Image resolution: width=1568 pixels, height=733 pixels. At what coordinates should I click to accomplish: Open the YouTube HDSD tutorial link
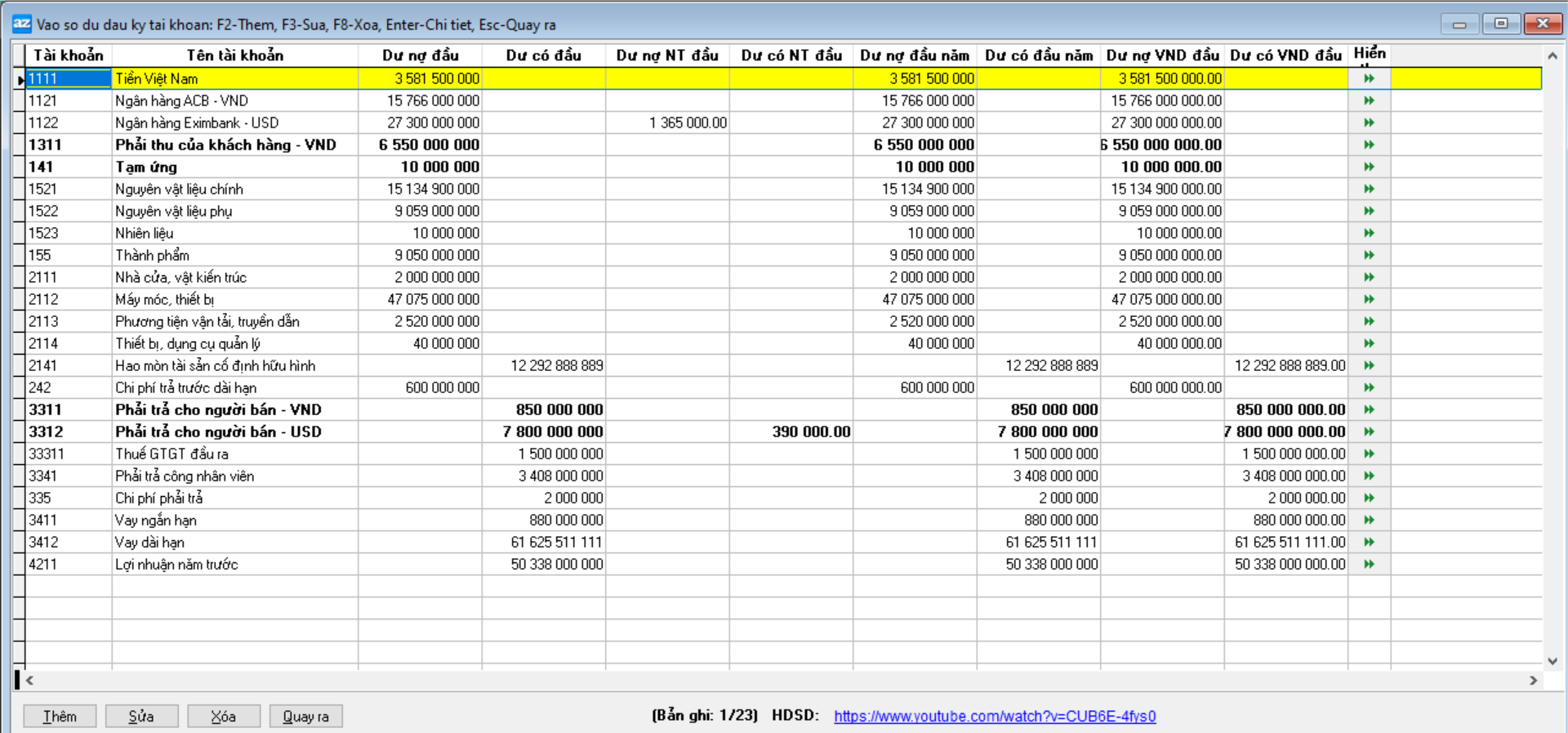coord(994,716)
